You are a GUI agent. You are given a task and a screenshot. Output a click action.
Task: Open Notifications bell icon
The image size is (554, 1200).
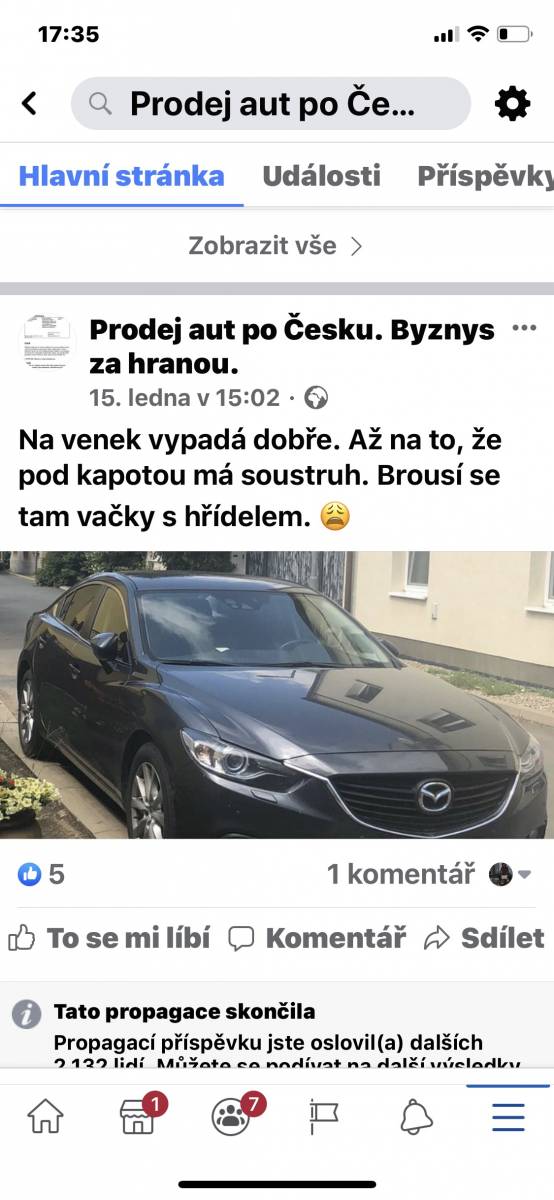click(x=416, y=1116)
